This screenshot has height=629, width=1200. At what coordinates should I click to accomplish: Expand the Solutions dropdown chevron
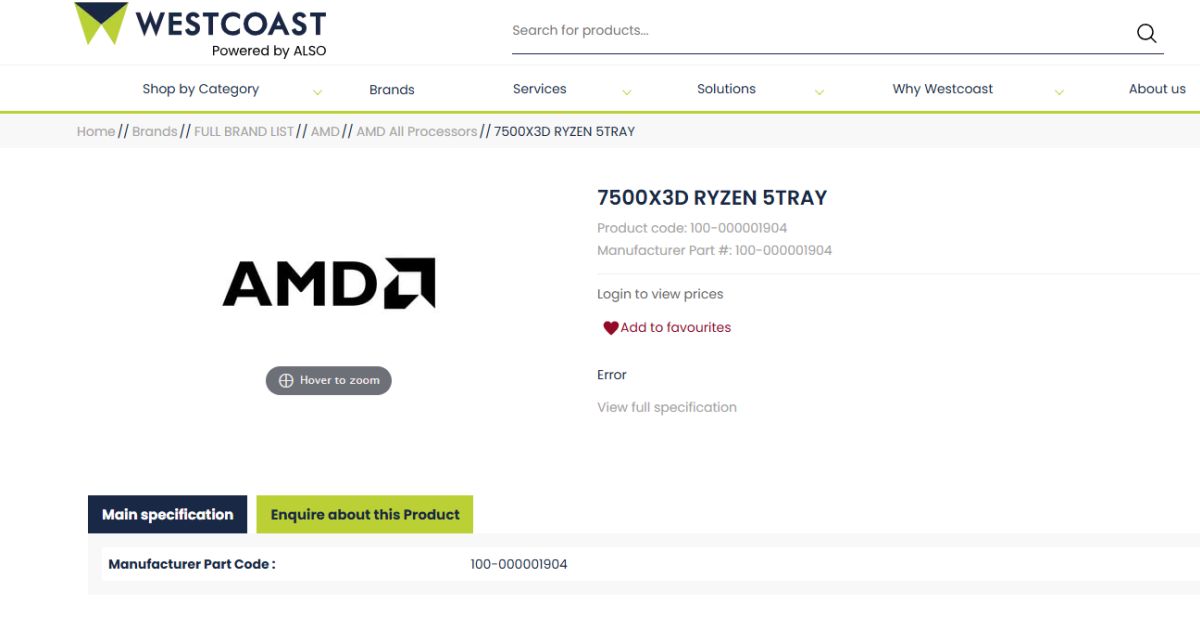[x=819, y=92]
